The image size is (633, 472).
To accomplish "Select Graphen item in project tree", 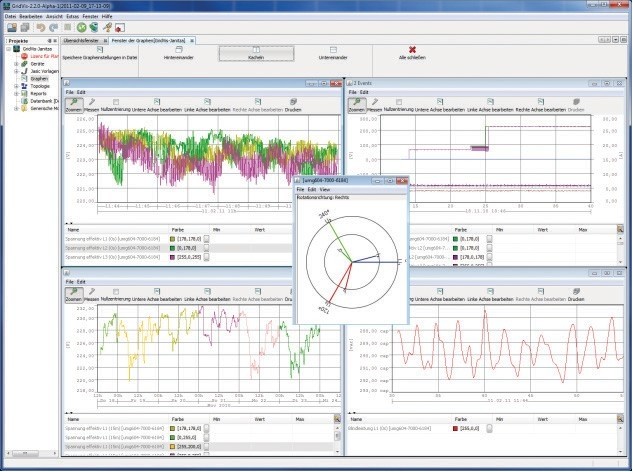I will 36,78.
